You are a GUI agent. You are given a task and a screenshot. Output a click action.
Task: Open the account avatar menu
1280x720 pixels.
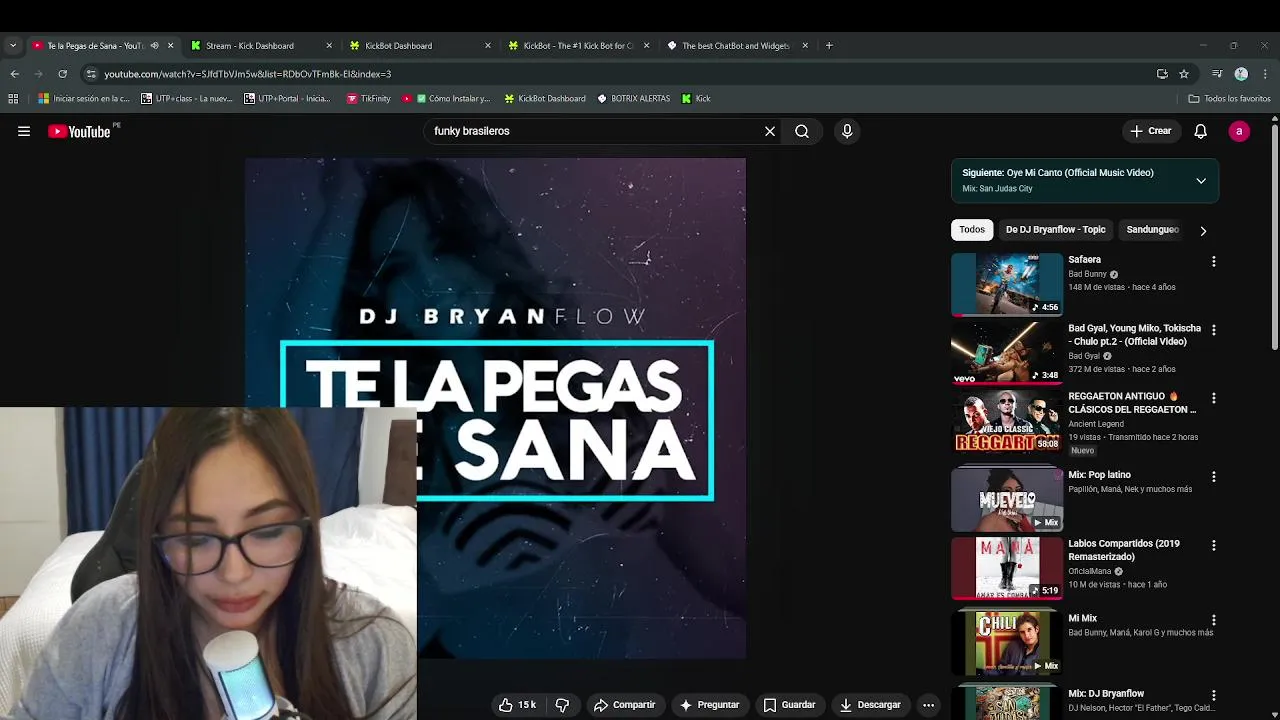tap(1239, 131)
